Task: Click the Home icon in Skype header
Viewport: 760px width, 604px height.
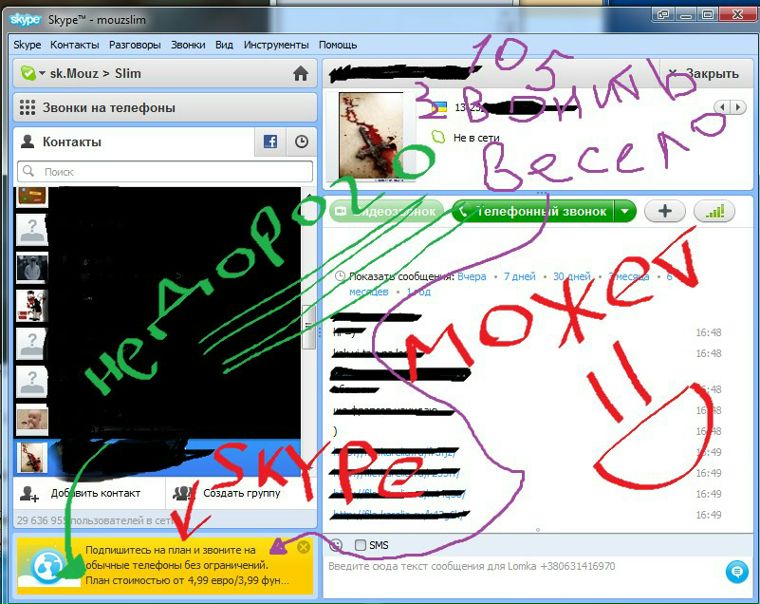Action: (x=300, y=74)
